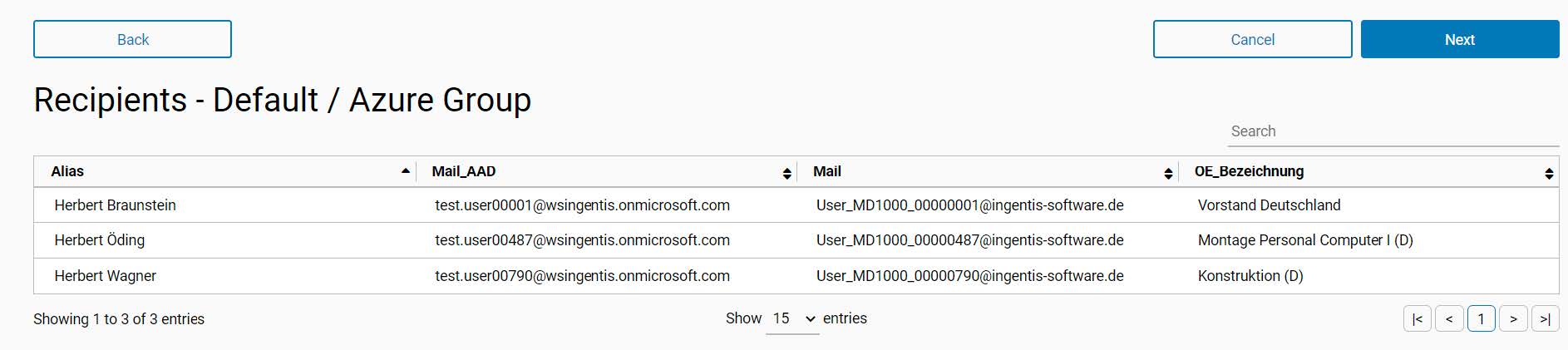The width and height of the screenshot is (1568, 350).
Task: Jump to last page of entries
Action: 1545,319
